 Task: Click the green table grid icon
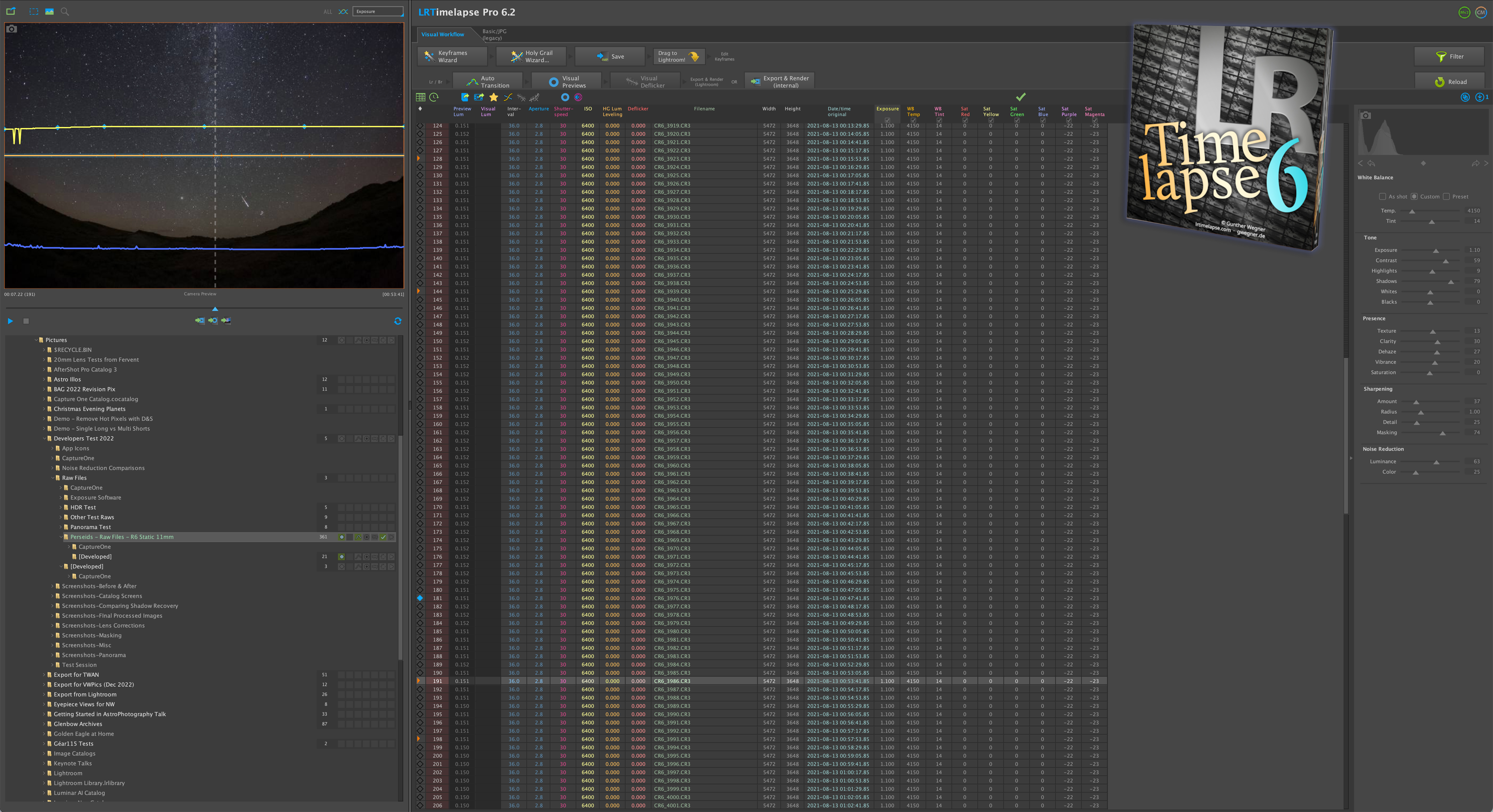coord(421,97)
